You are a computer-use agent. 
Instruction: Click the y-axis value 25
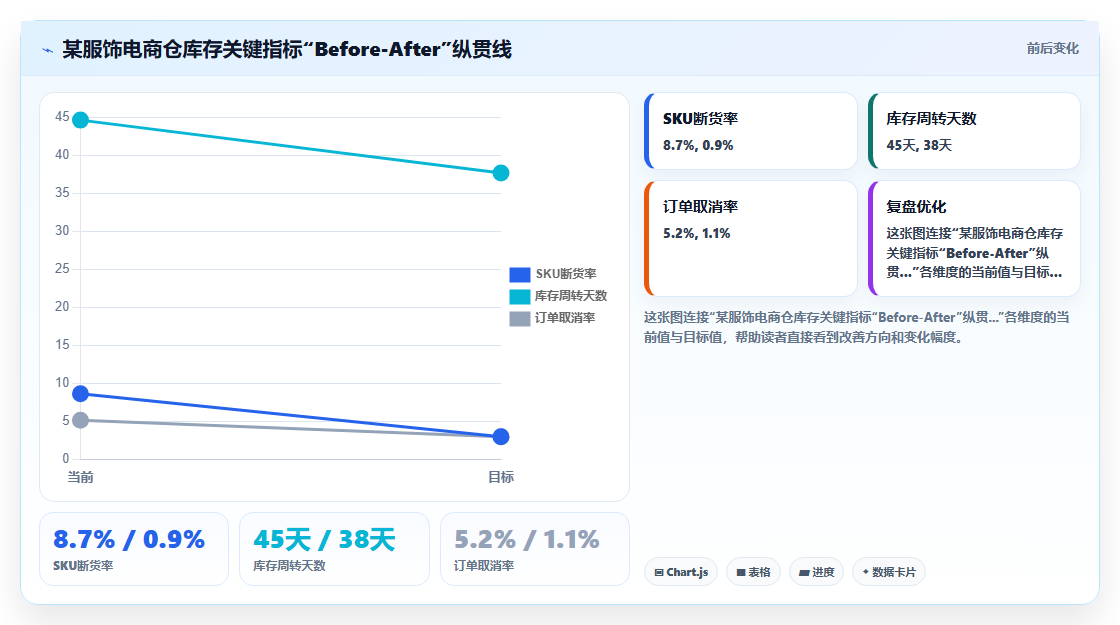tap(62, 269)
